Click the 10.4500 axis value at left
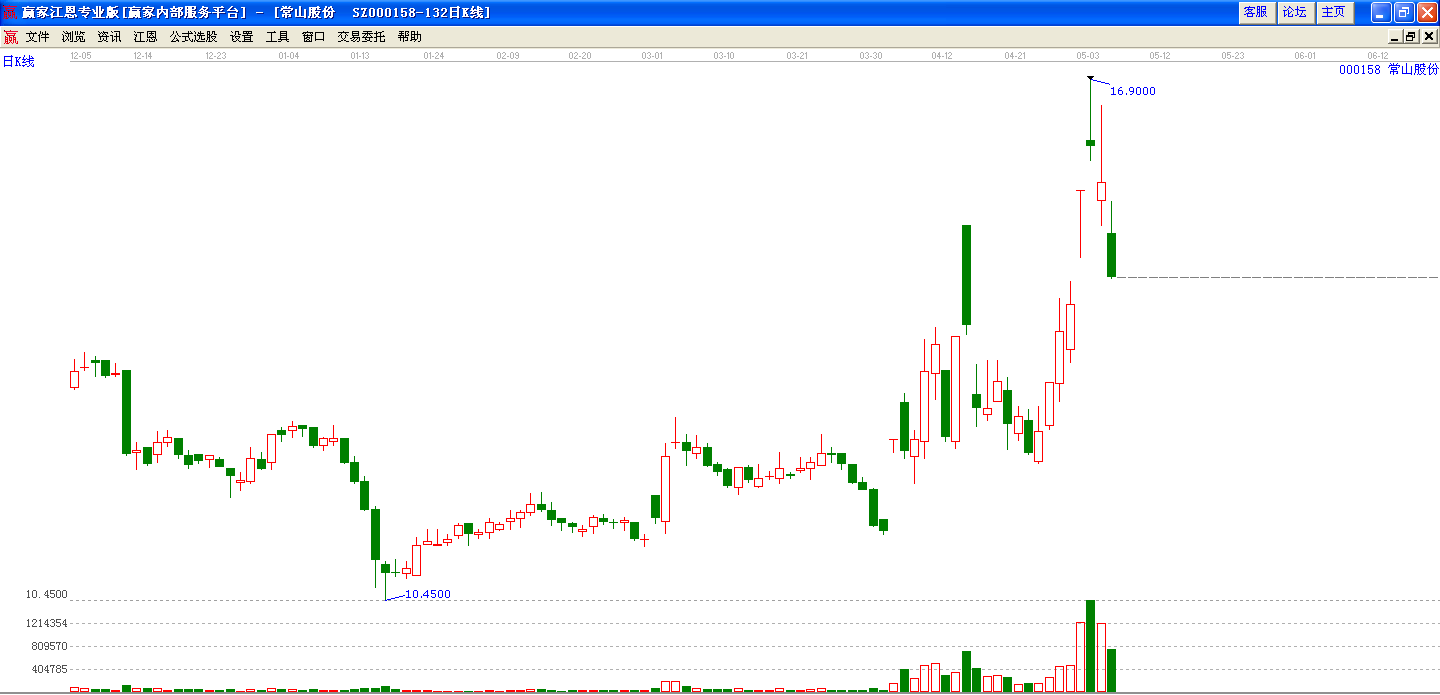Image resolution: width=1440 pixels, height=695 pixels. [x=47, y=594]
